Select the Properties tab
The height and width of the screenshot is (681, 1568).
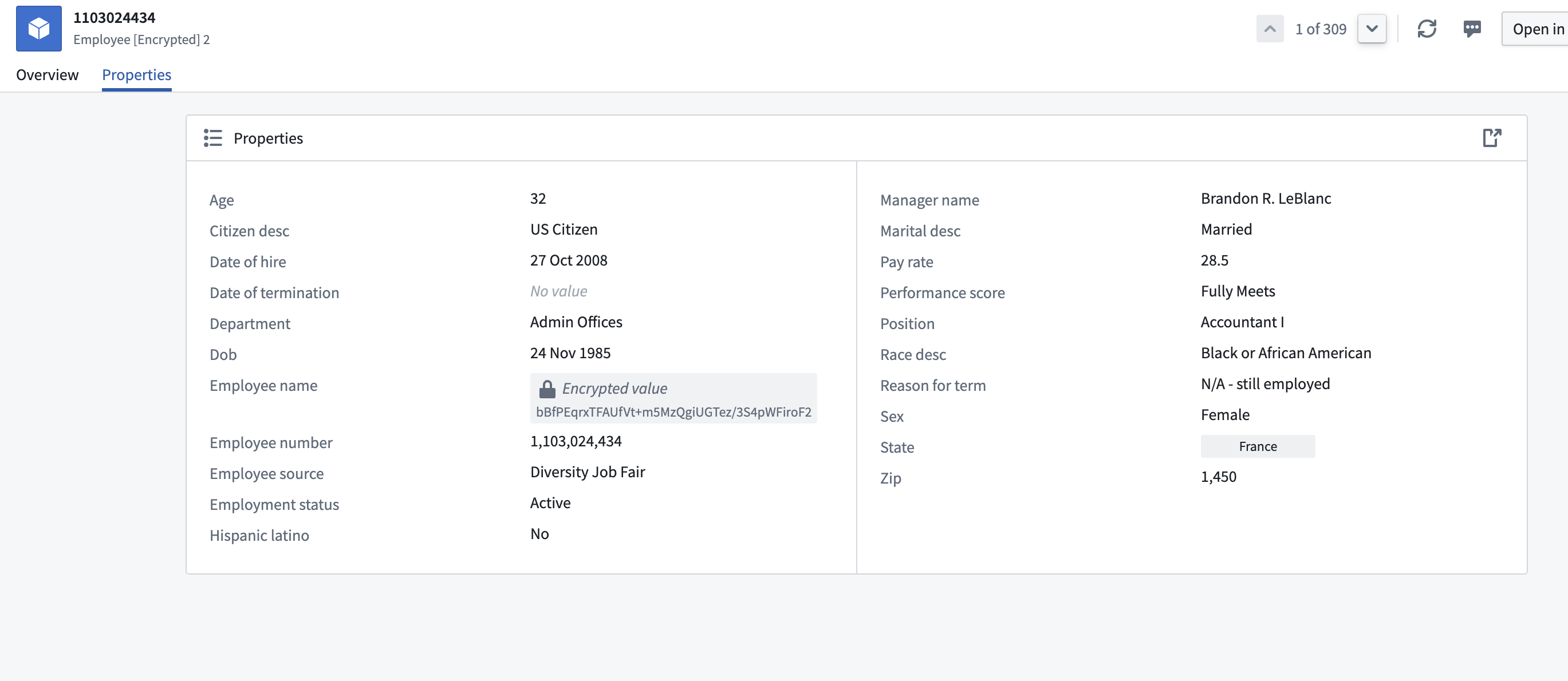pos(136,75)
